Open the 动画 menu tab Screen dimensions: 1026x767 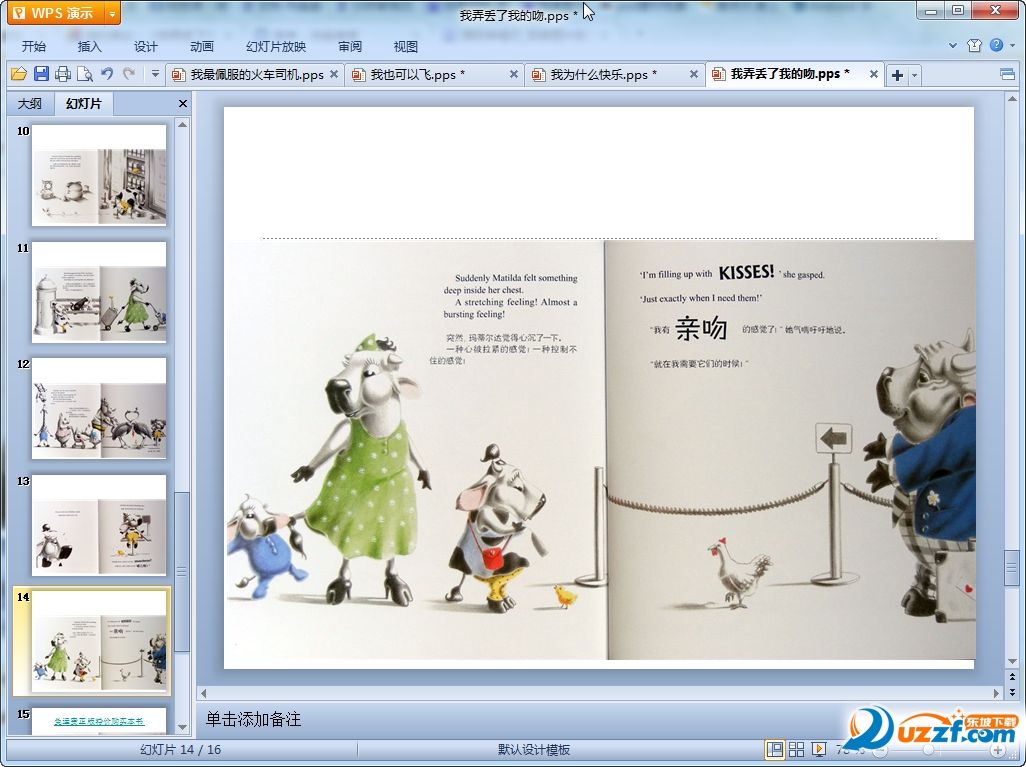pos(202,46)
